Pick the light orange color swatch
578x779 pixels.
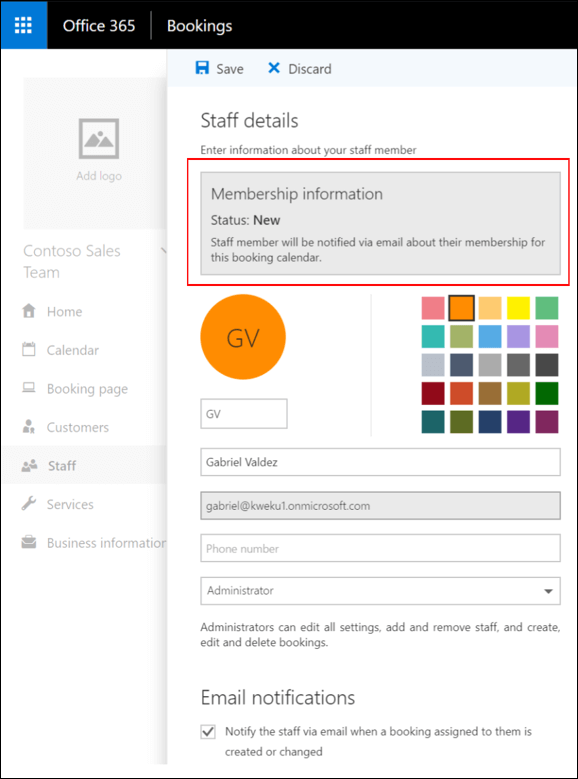(490, 308)
